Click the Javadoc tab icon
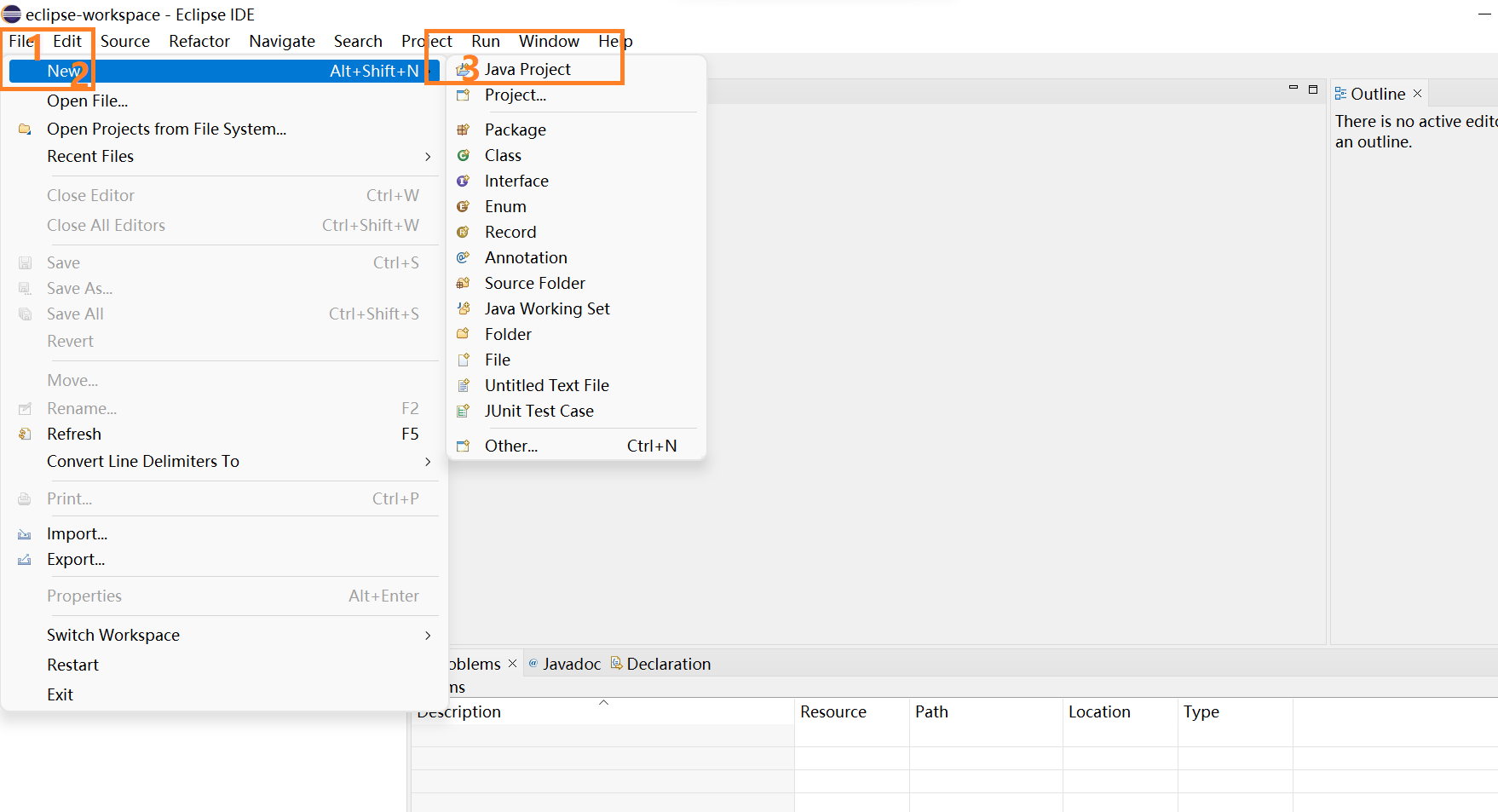Screen dimensions: 1498x812 click(533, 663)
